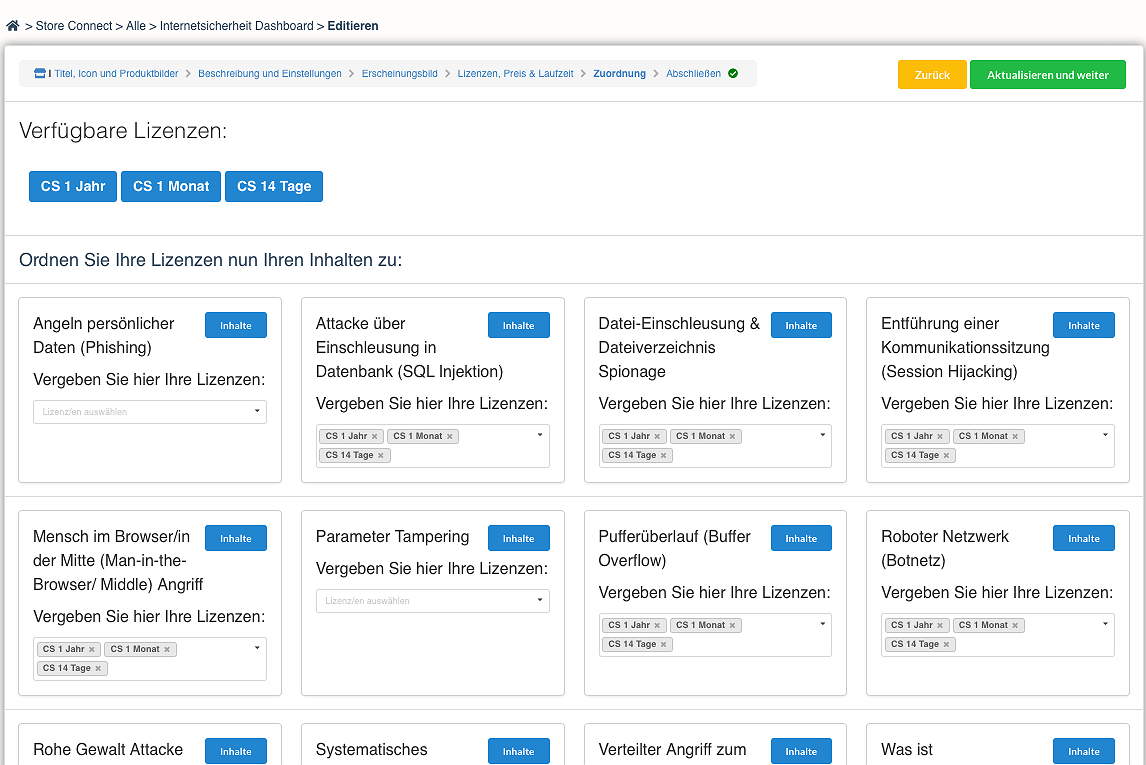Go to Beschreibung und Einstellungen step
1146x765 pixels.
(269, 74)
